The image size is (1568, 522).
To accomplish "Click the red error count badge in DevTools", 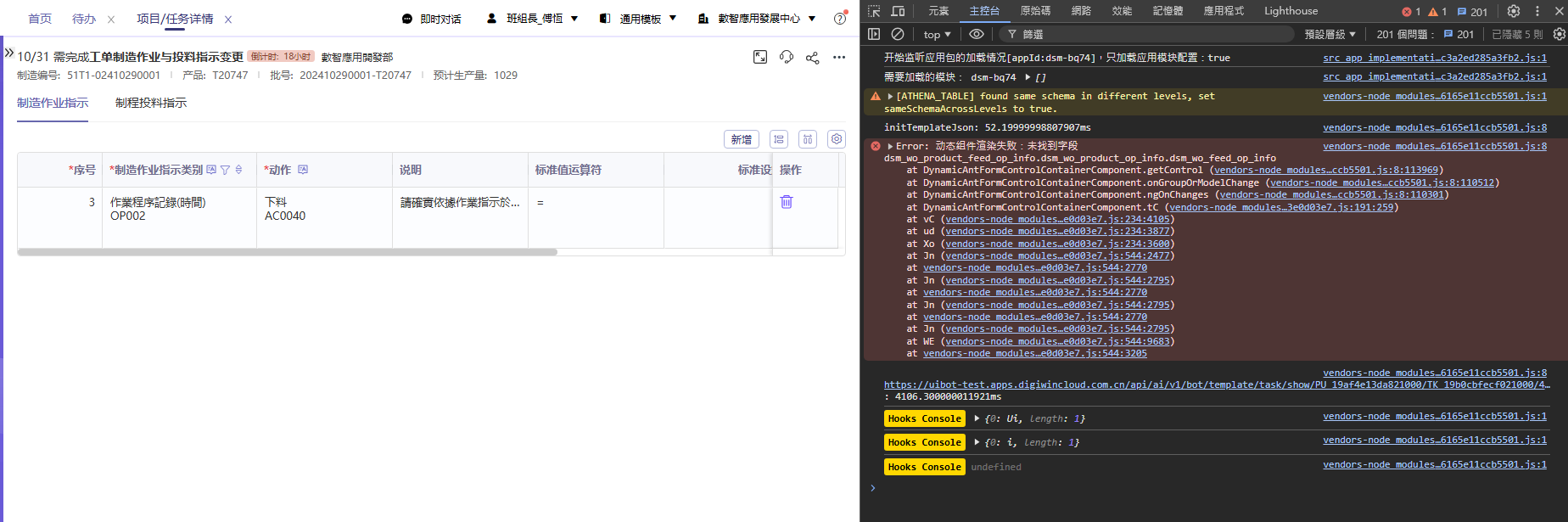I will pyautogui.click(x=1411, y=12).
